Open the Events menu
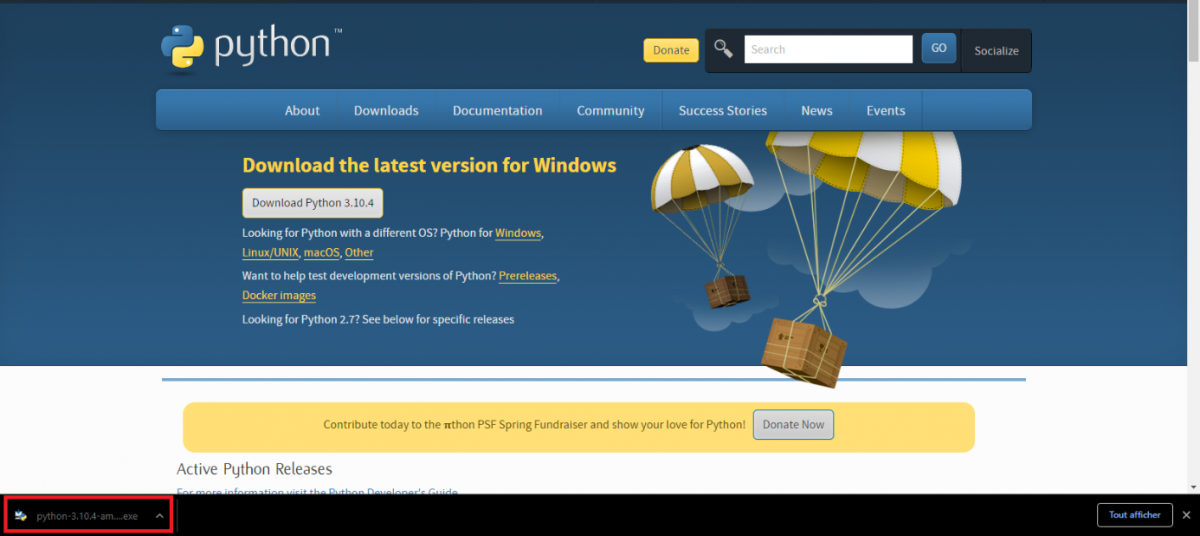Screen dimensions: 1200x536 click(x=885, y=110)
